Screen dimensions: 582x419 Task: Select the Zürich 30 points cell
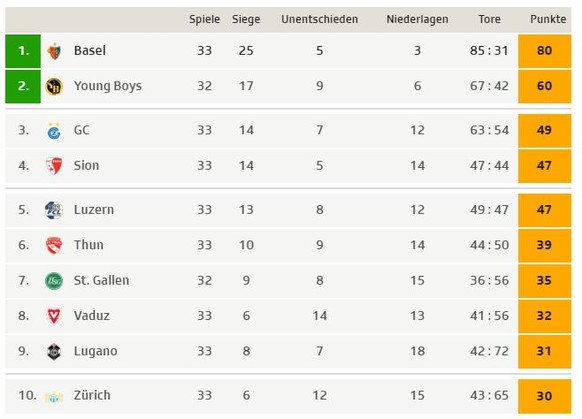[x=545, y=396]
